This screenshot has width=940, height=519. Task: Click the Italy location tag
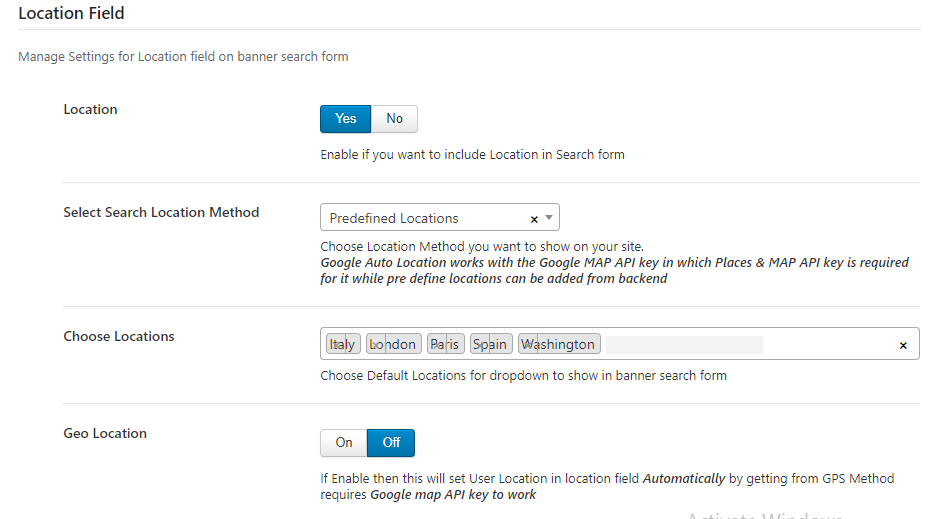(342, 344)
